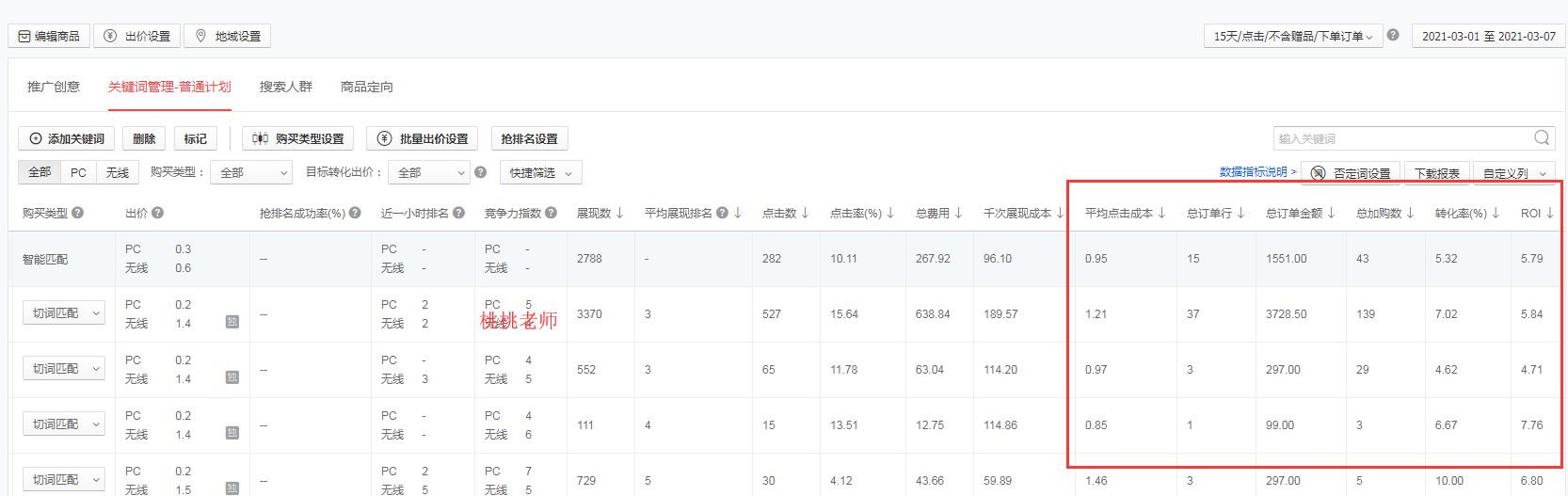Open help icon beside 平均展现排名 header
The height and width of the screenshot is (496, 1568).
pos(722,213)
